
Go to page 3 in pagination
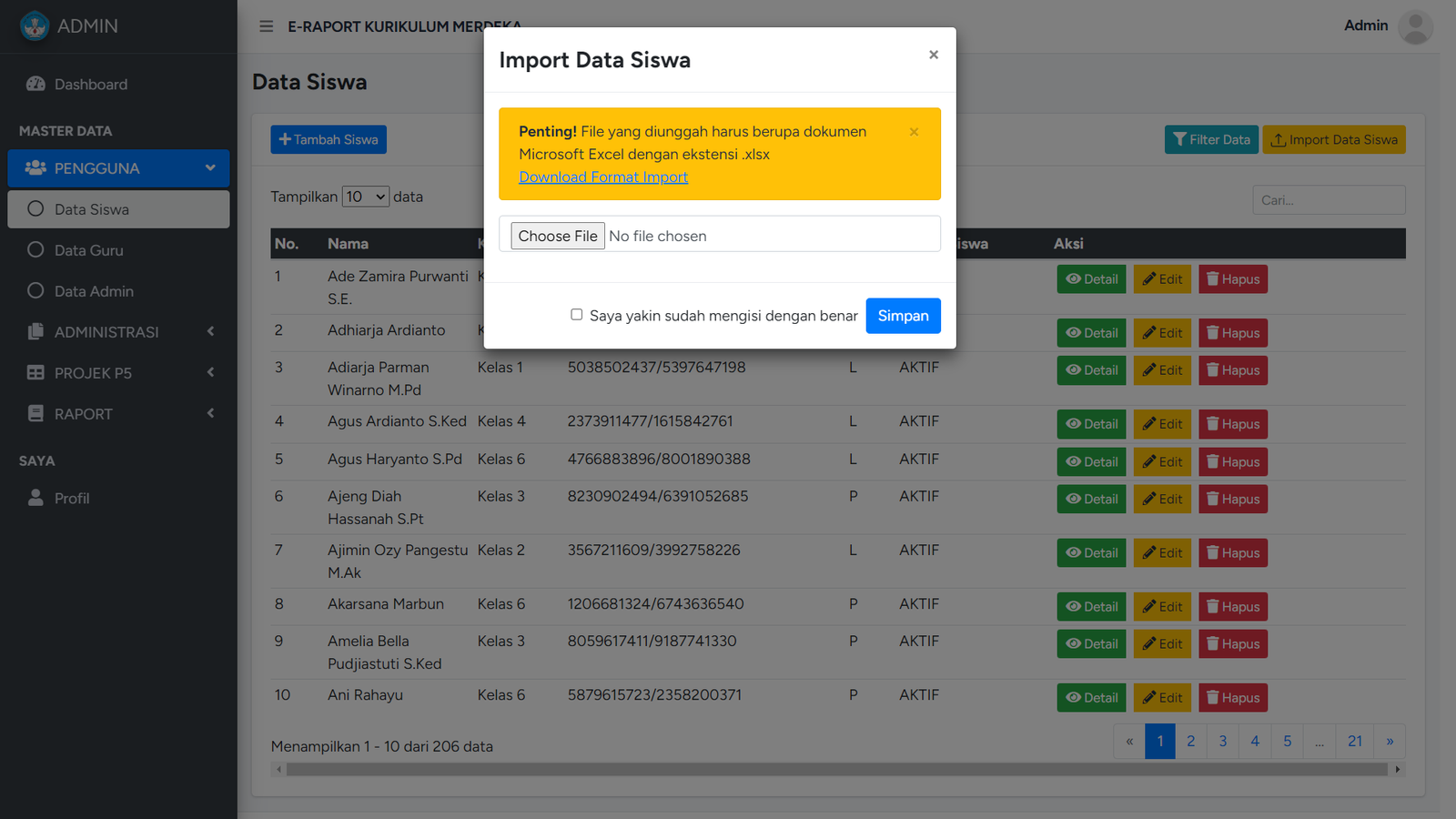pyautogui.click(x=1222, y=741)
